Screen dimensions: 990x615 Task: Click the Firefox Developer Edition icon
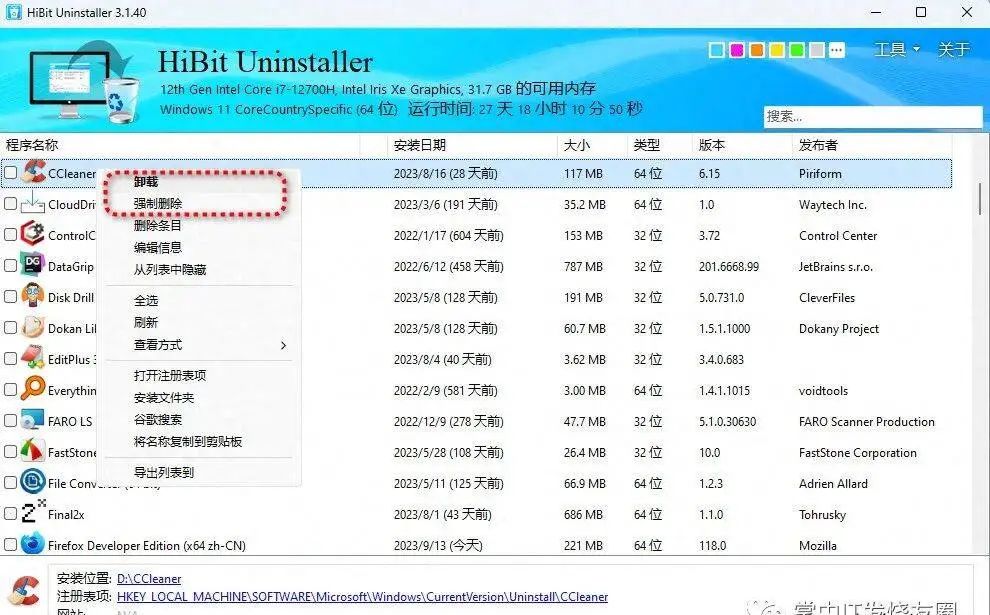30,545
